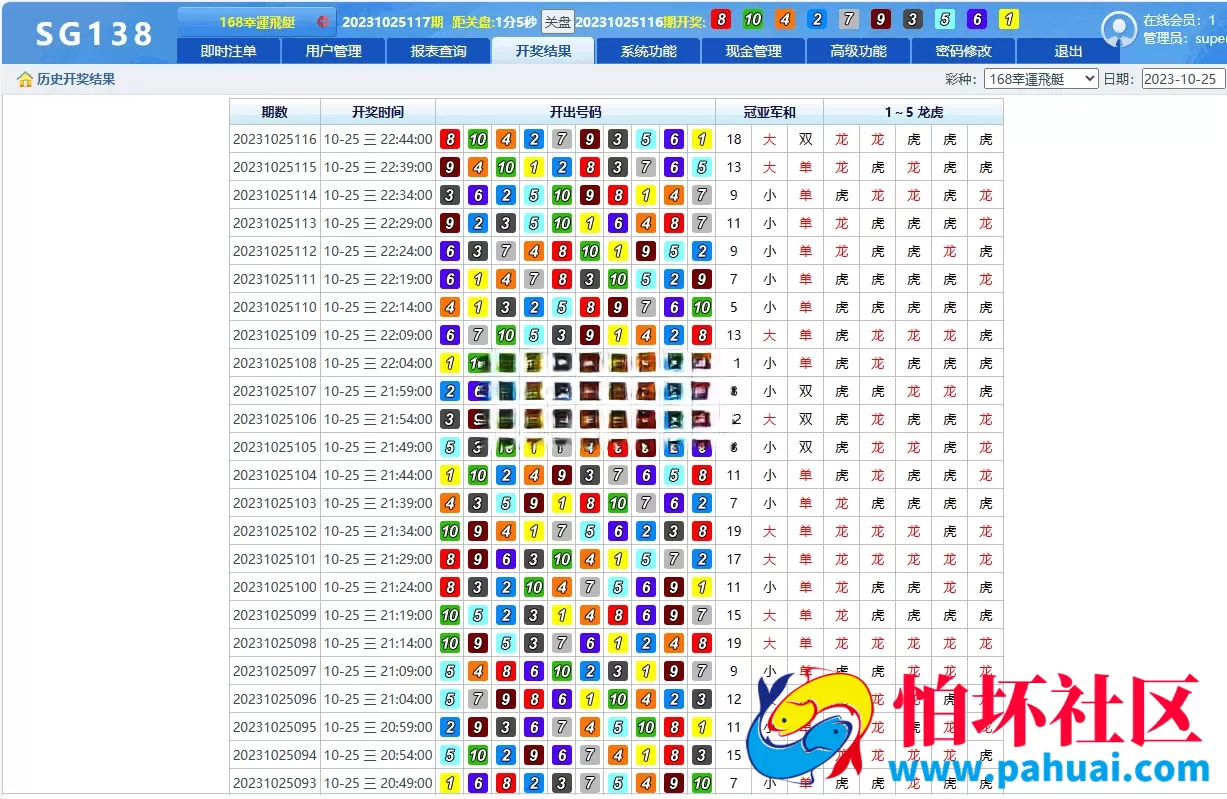Click draw time 10-25 三 22:39:00
1227x799 pixels.
(x=378, y=168)
